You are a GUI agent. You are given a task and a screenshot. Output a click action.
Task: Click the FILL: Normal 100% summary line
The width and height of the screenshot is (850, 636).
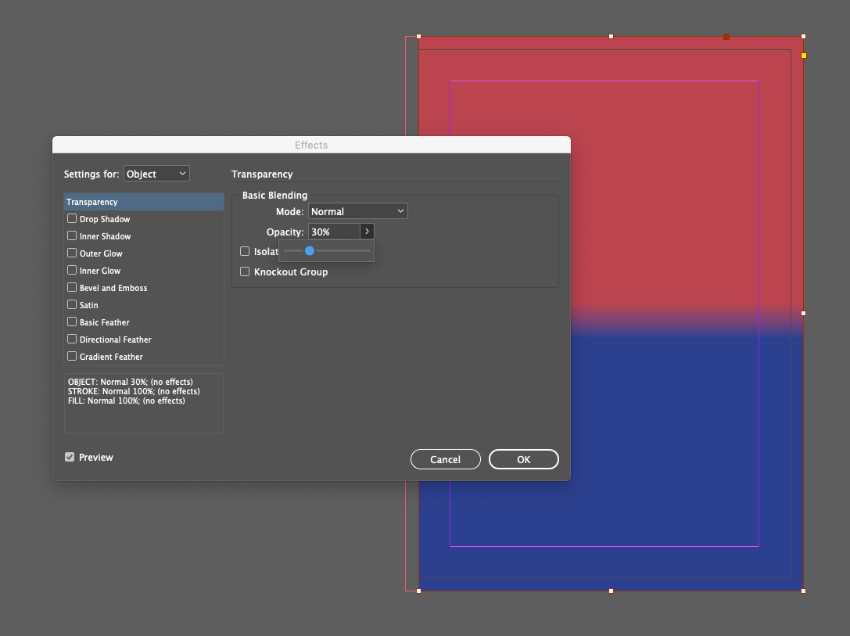tap(126, 401)
